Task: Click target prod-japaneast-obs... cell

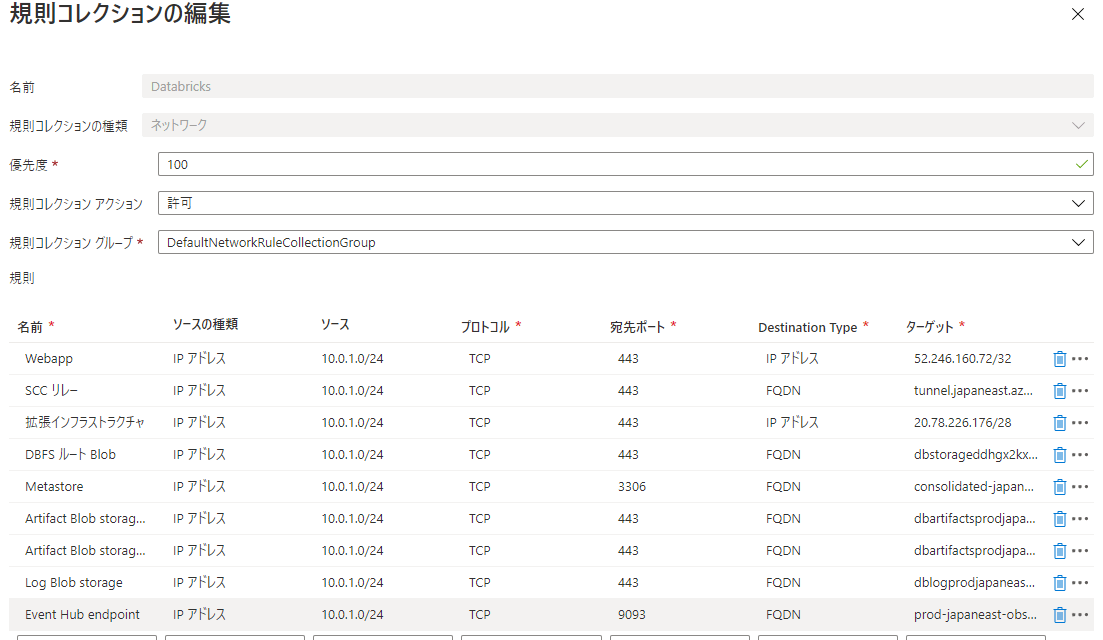Action: coord(975,615)
